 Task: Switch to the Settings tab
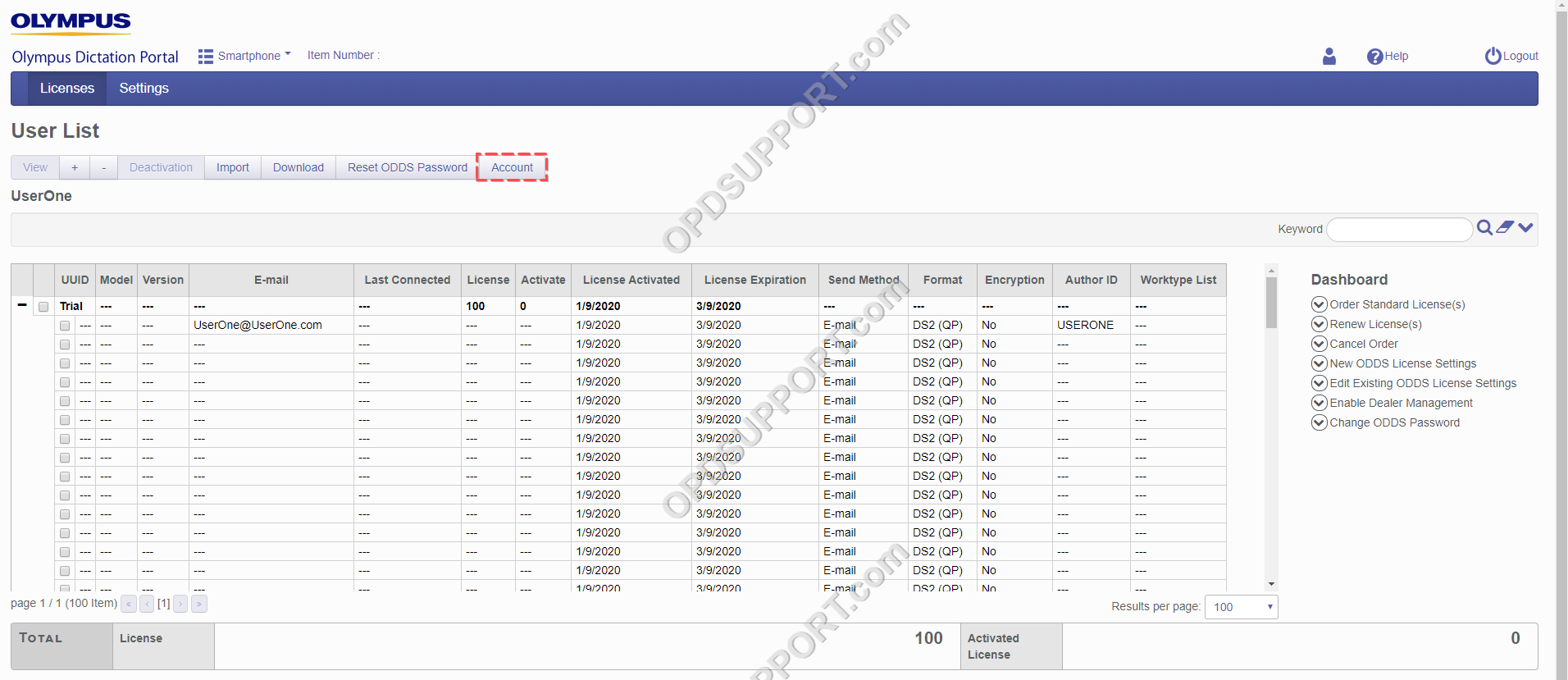coord(144,88)
